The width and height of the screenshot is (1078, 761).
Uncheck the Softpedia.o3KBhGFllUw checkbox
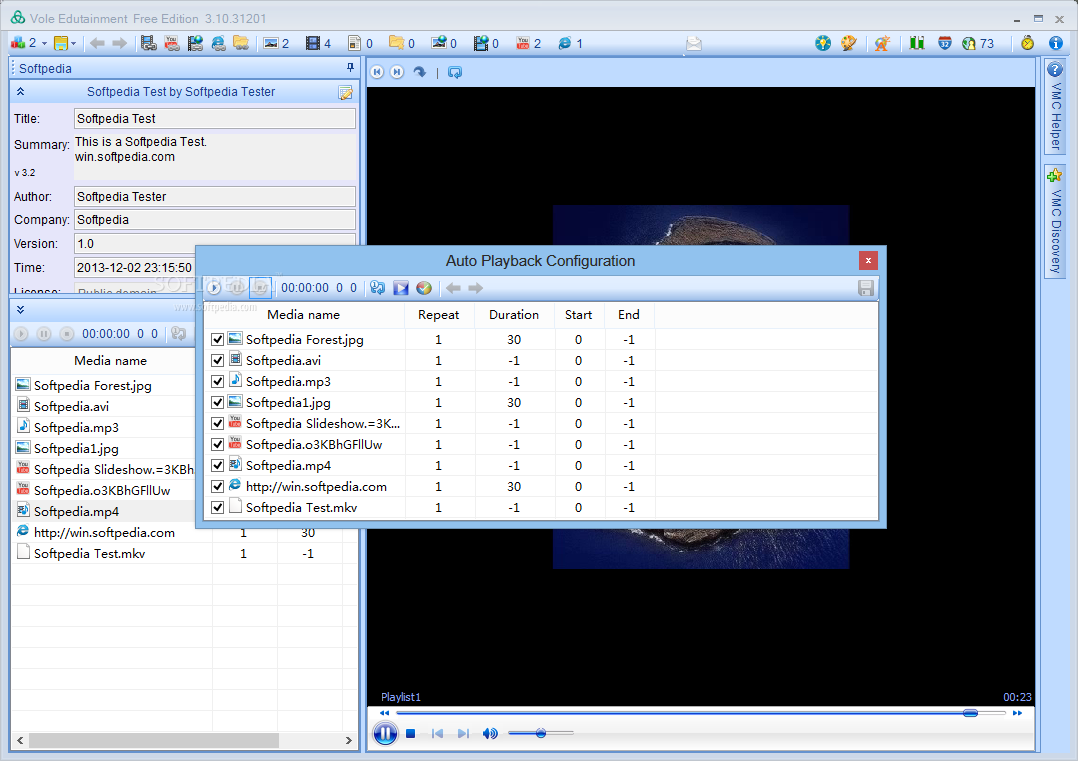pyautogui.click(x=217, y=445)
